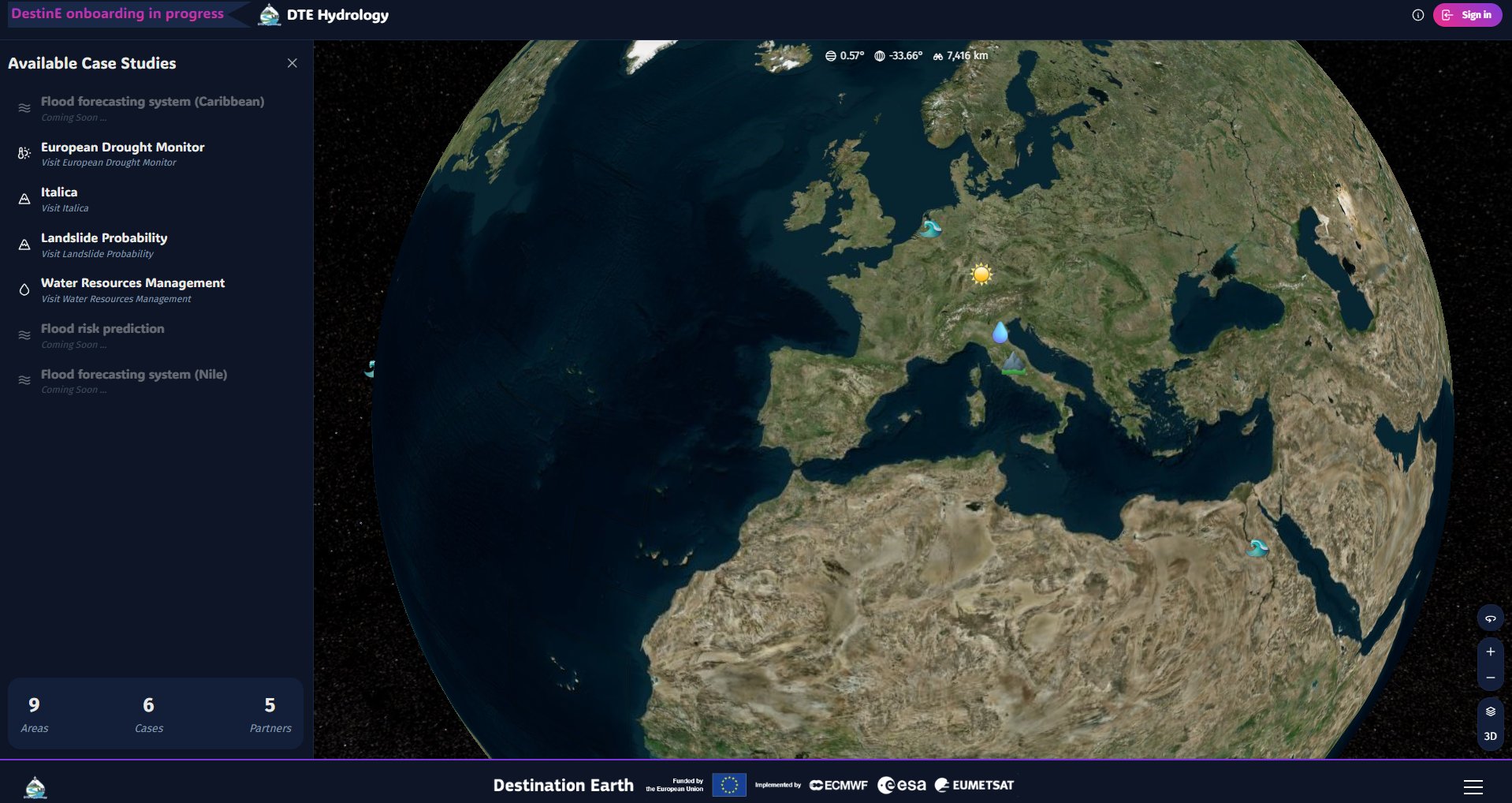Click the Italica warning triangle icon
This screenshot has width=1512, height=803.
(x=24, y=200)
